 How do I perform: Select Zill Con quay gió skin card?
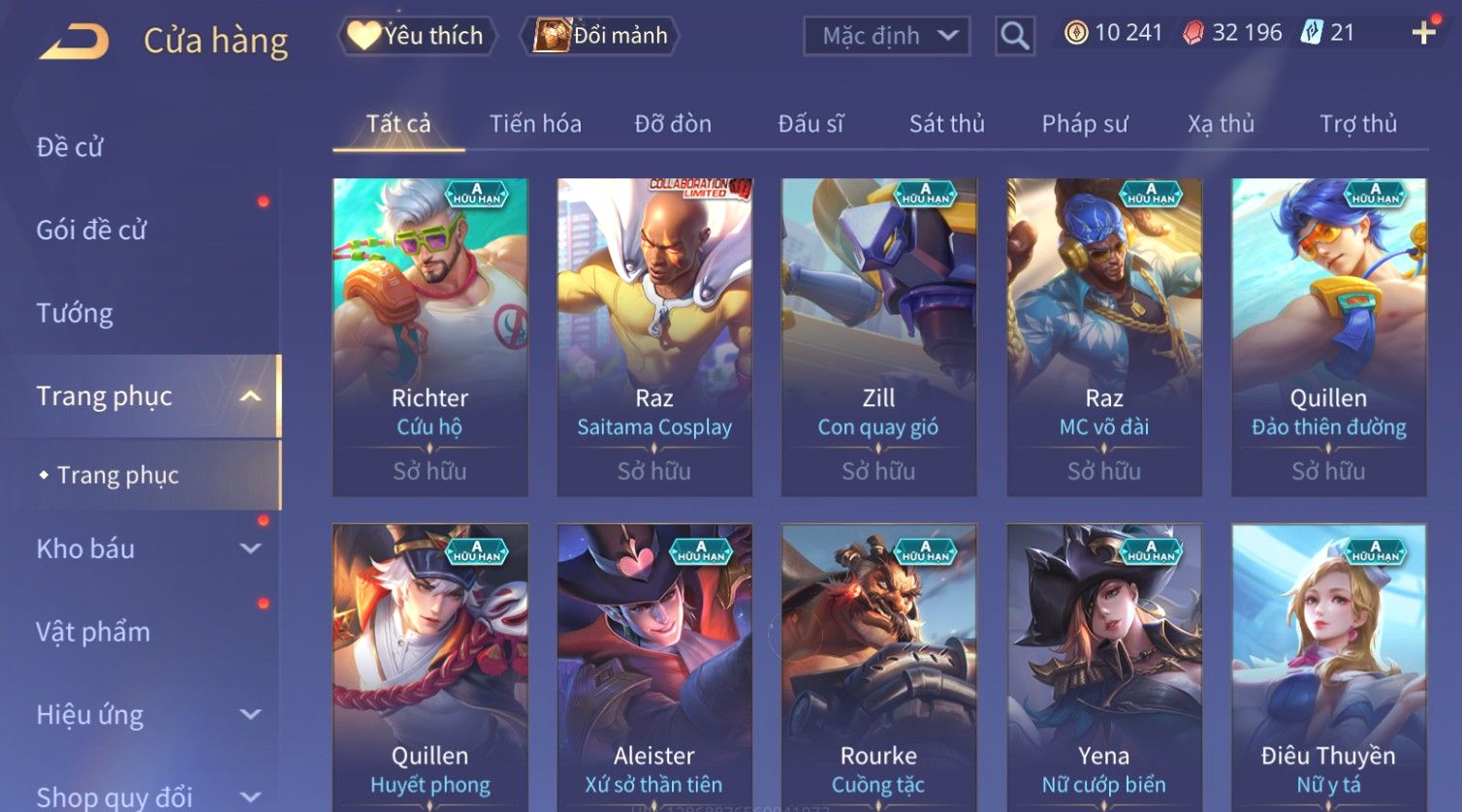pos(879,337)
